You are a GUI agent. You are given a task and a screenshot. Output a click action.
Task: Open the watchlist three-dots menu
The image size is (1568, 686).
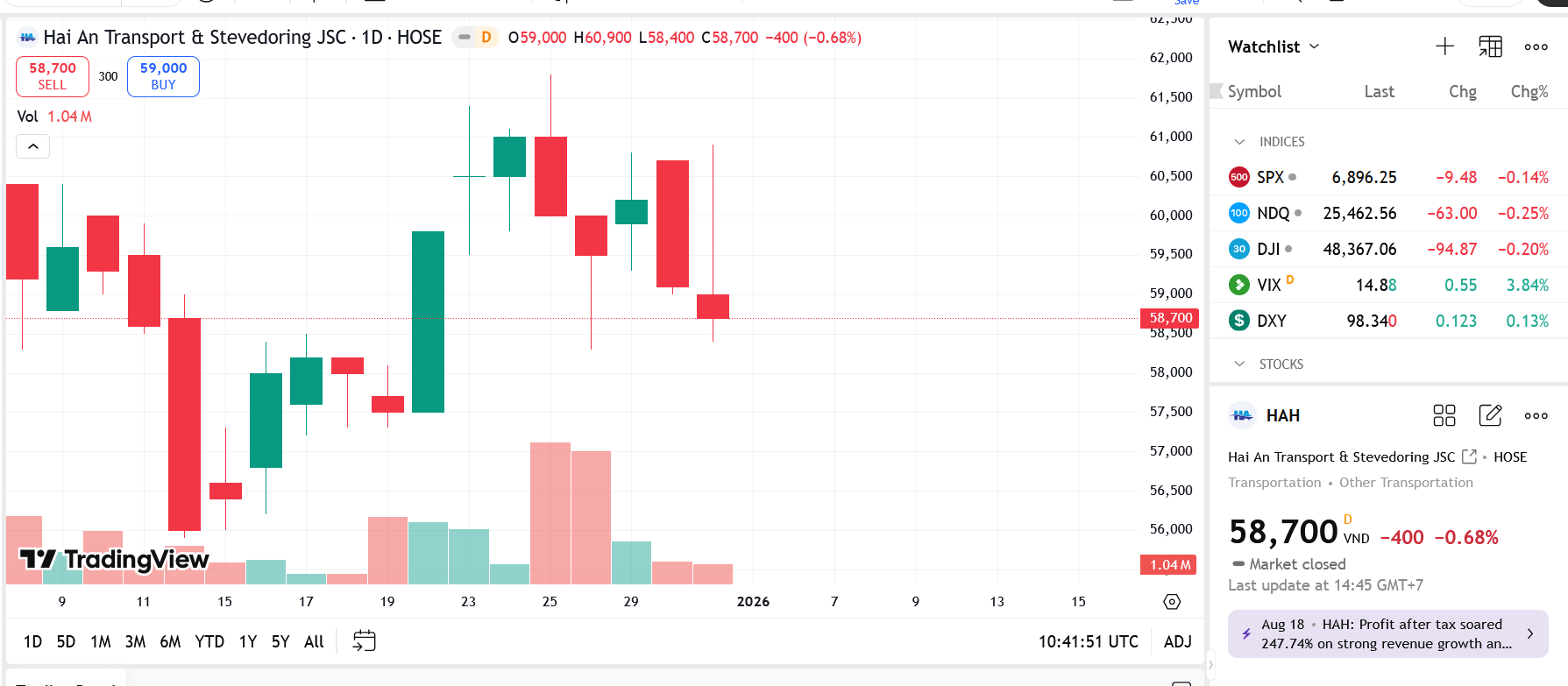pyautogui.click(x=1536, y=47)
